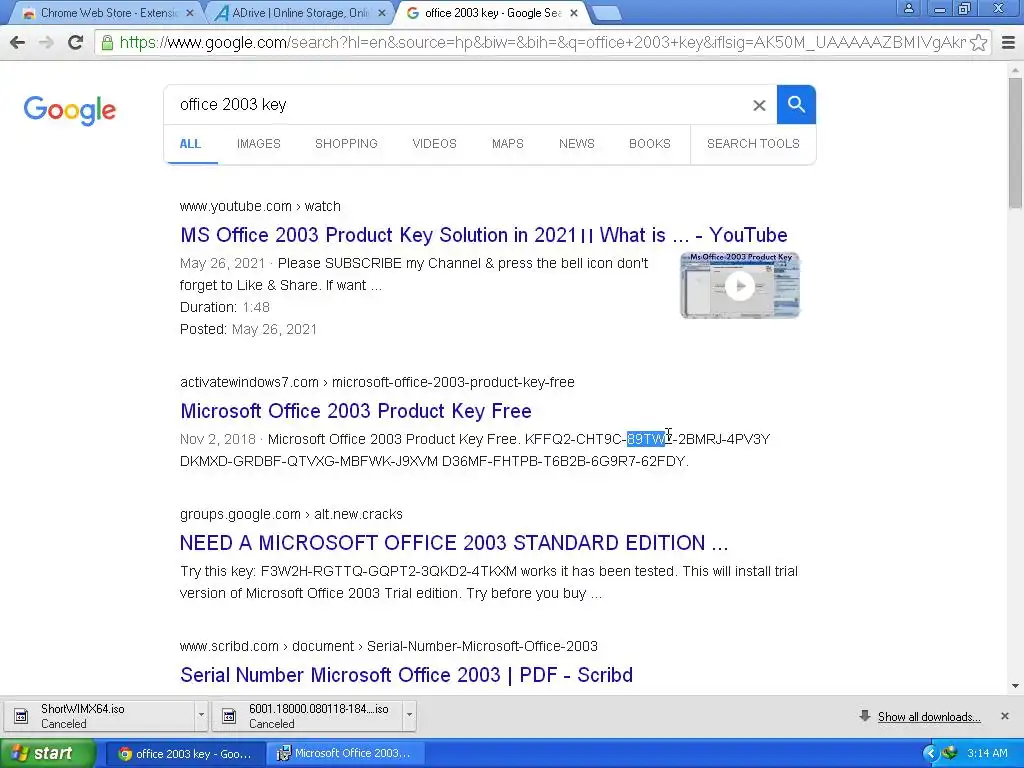Select the VIDEOS search filter
The image size is (1024, 768).
pyautogui.click(x=434, y=144)
